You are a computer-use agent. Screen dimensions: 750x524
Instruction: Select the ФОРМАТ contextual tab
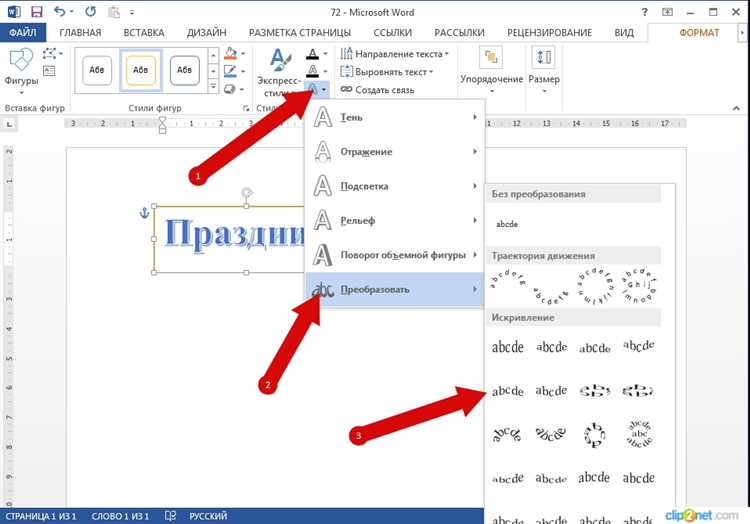click(x=699, y=33)
